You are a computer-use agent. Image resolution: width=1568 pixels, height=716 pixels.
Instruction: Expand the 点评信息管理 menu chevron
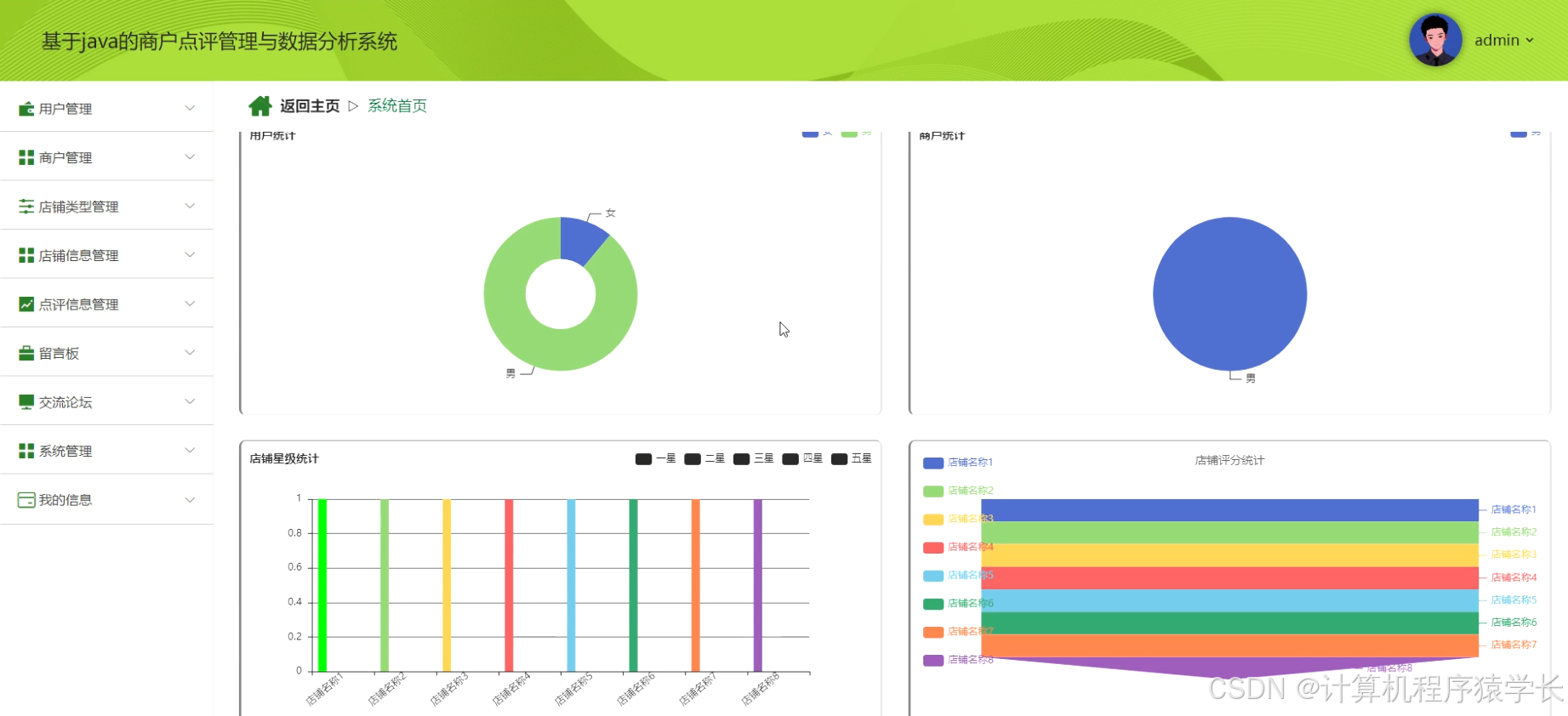190,304
